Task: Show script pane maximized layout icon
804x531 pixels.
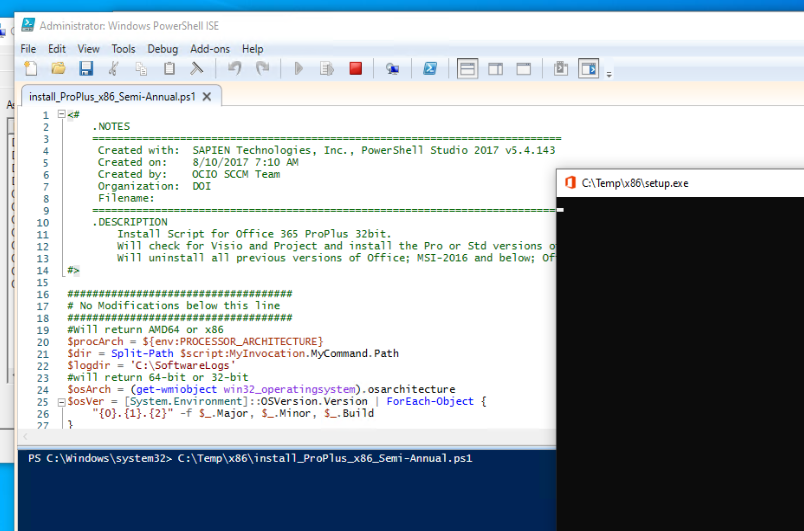Action: [524, 68]
